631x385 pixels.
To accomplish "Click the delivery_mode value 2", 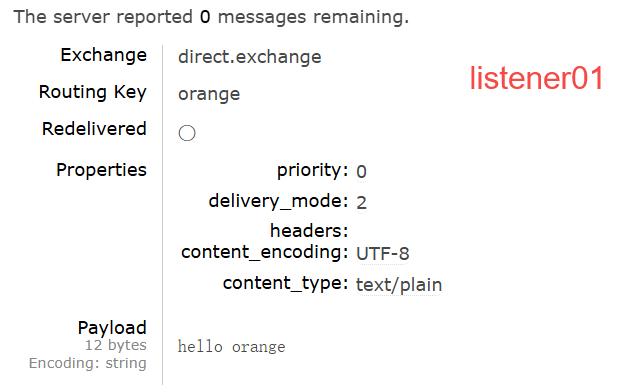I will coord(361,202).
